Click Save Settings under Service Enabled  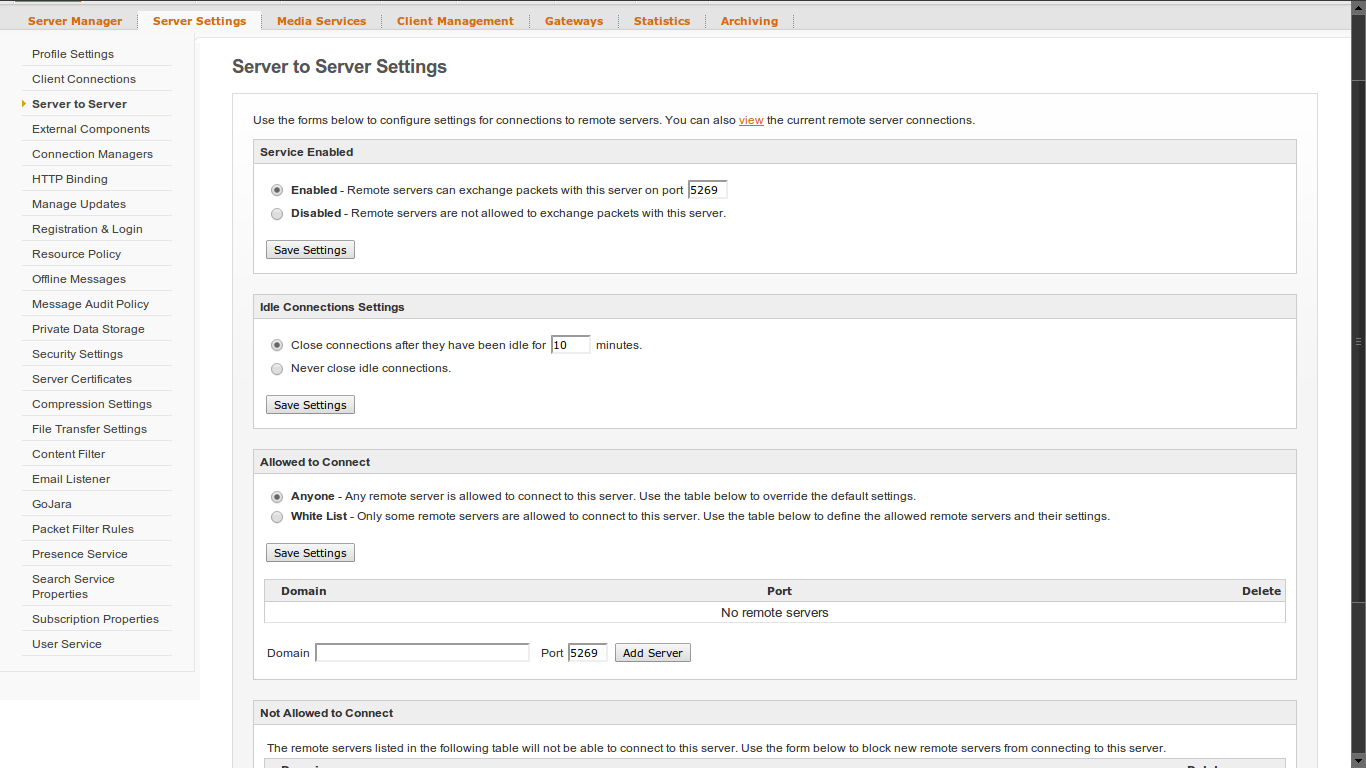pyautogui.click(x=310, y=250)
